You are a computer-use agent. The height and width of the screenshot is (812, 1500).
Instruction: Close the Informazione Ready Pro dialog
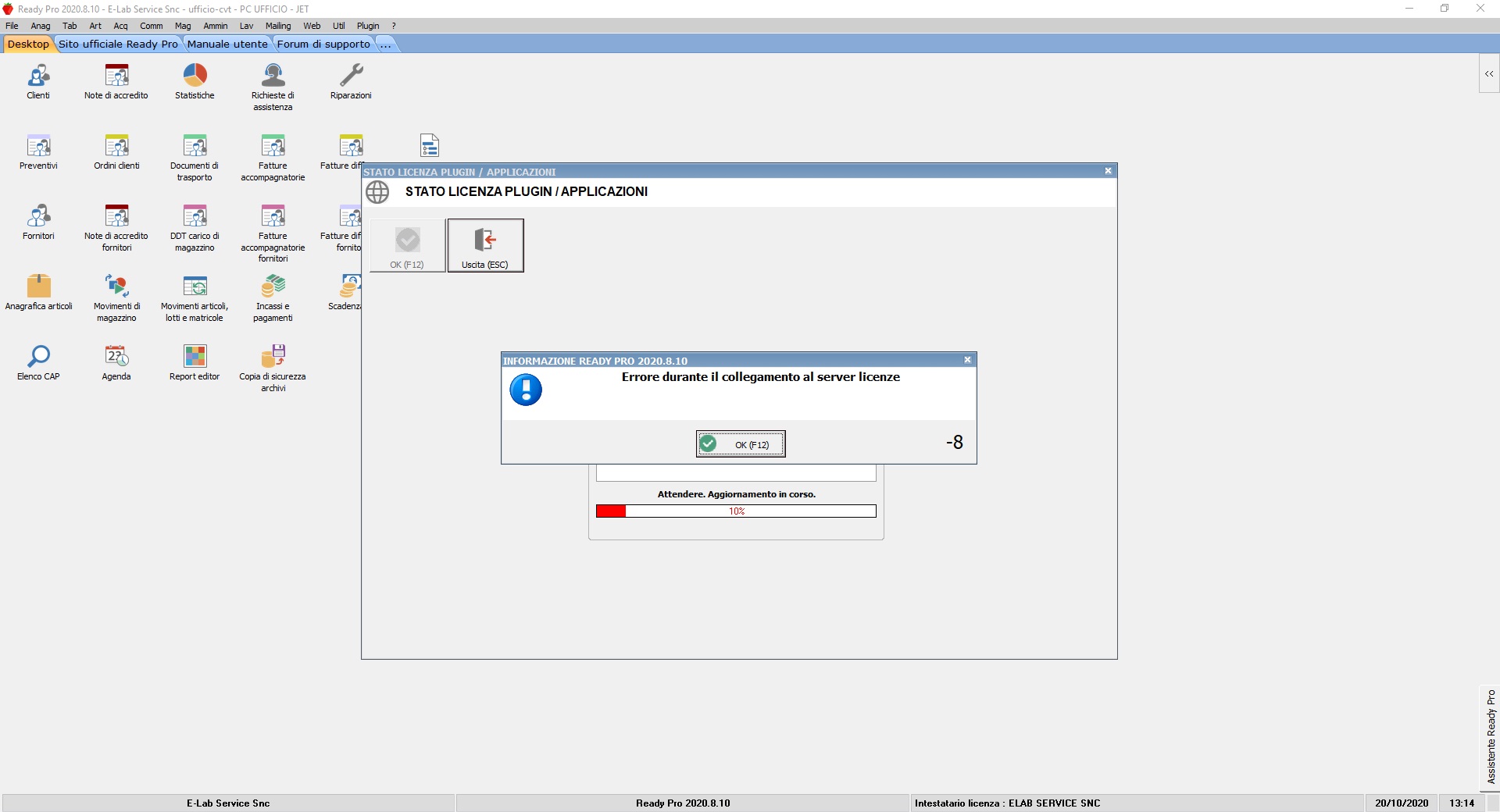pos(967,360)
